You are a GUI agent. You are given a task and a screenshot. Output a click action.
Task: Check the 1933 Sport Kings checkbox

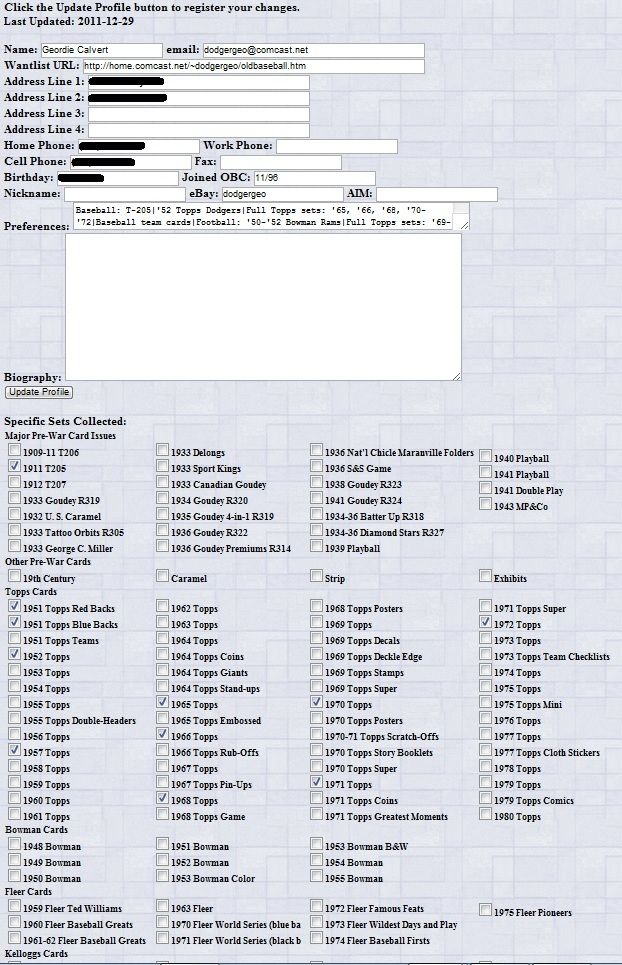click(x=162, y=466)
